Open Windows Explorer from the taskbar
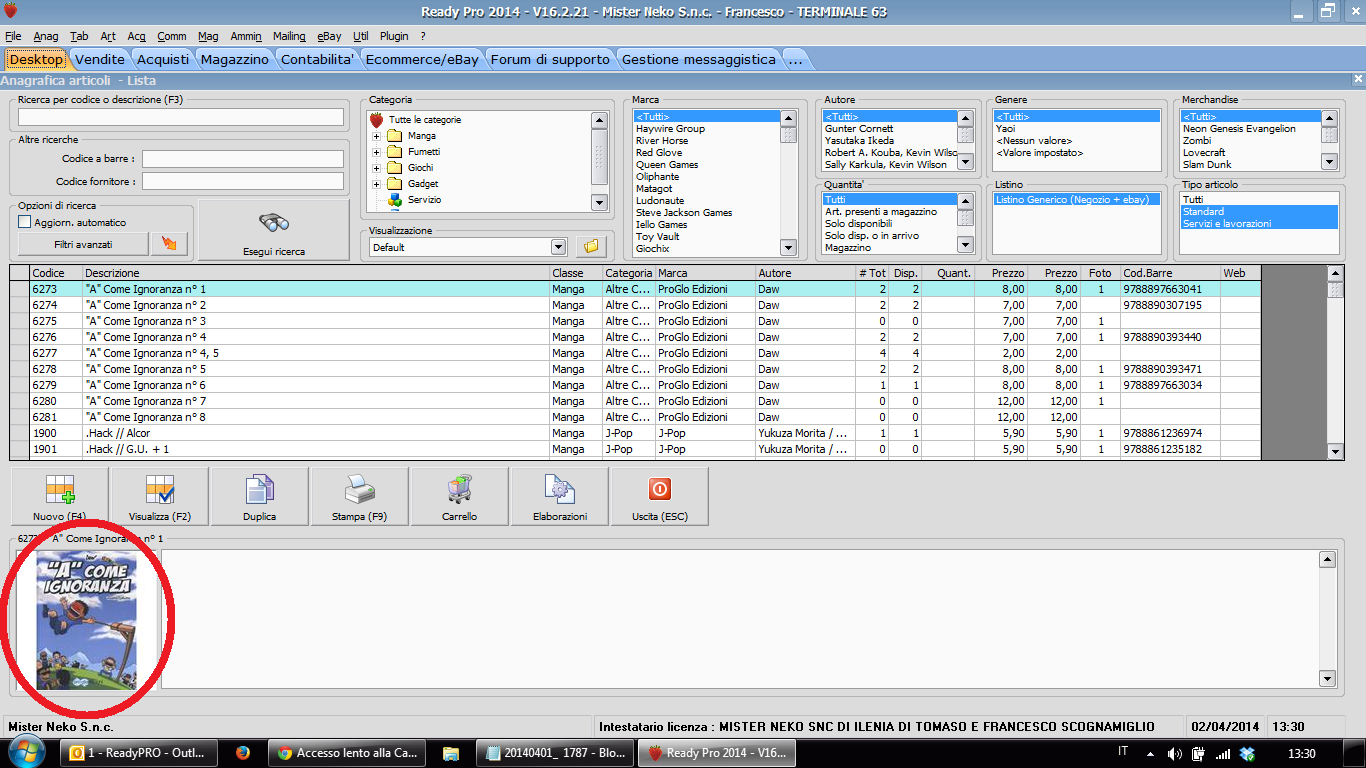 tap(451, 753)
